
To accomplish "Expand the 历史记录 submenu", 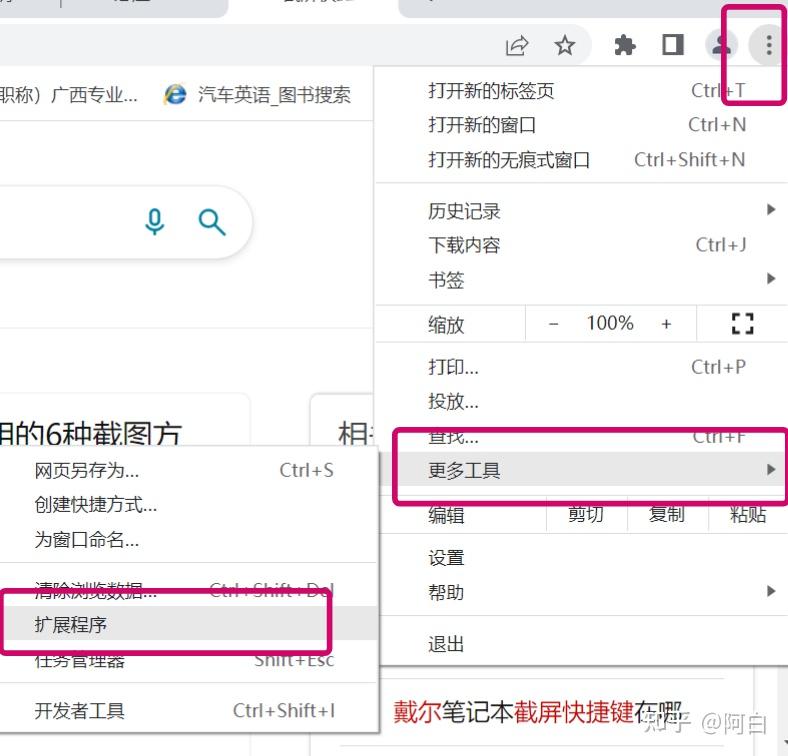I will [x=581, y=211].
